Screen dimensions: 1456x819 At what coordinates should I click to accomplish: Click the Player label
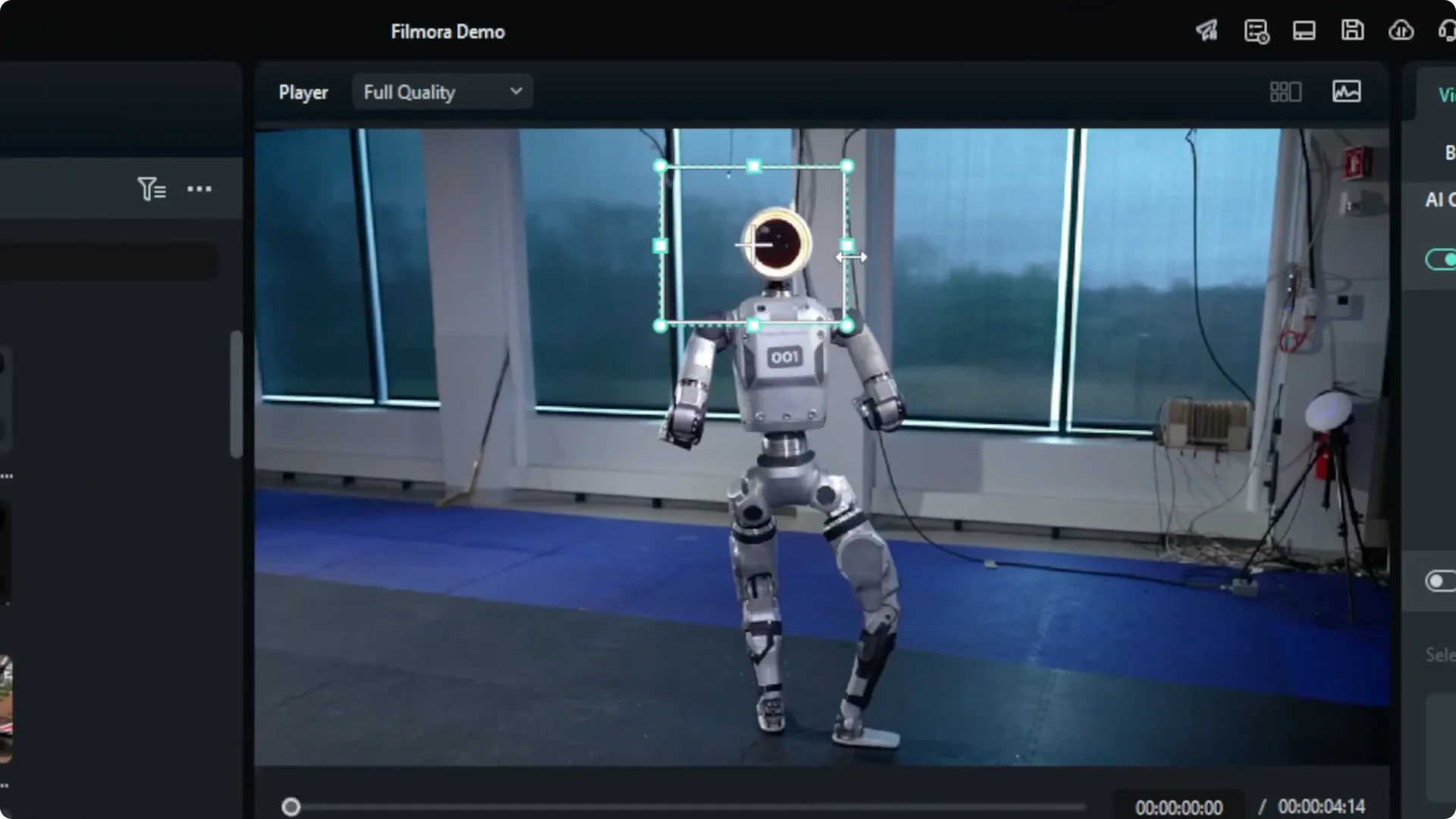[x=303, y=92]
